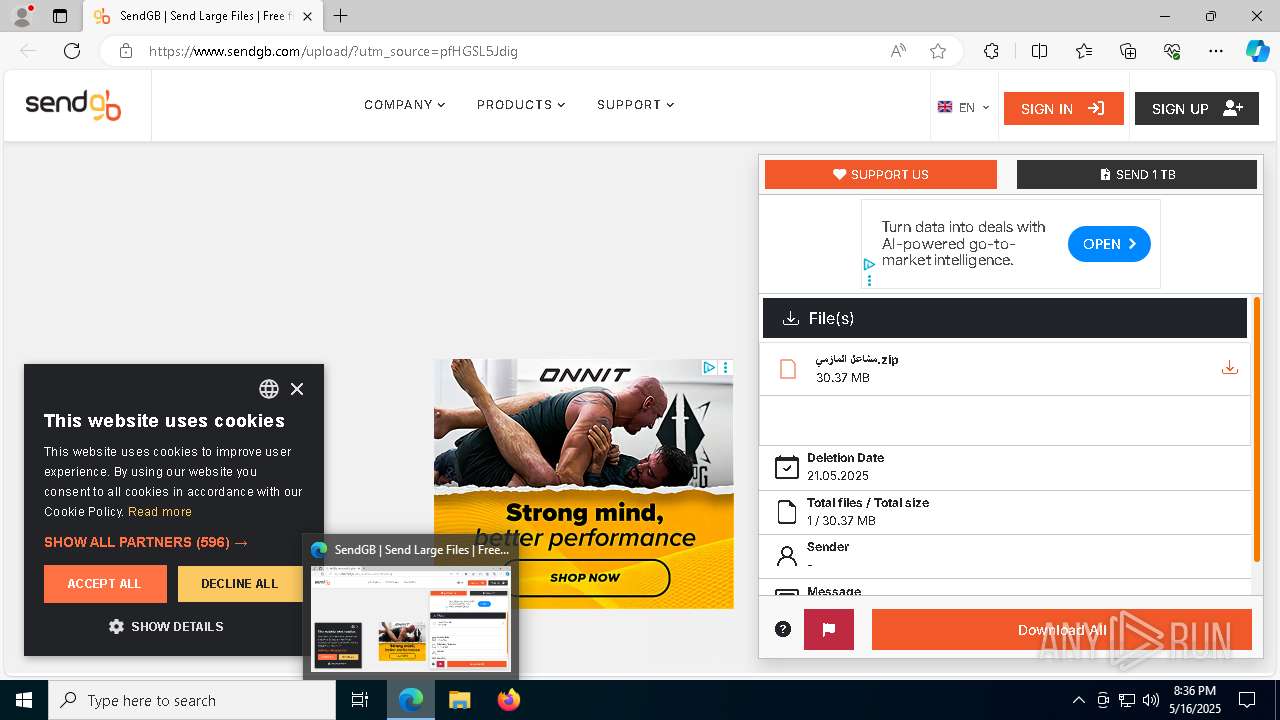
Task: Refresh the page
Action: click(72, 51)
